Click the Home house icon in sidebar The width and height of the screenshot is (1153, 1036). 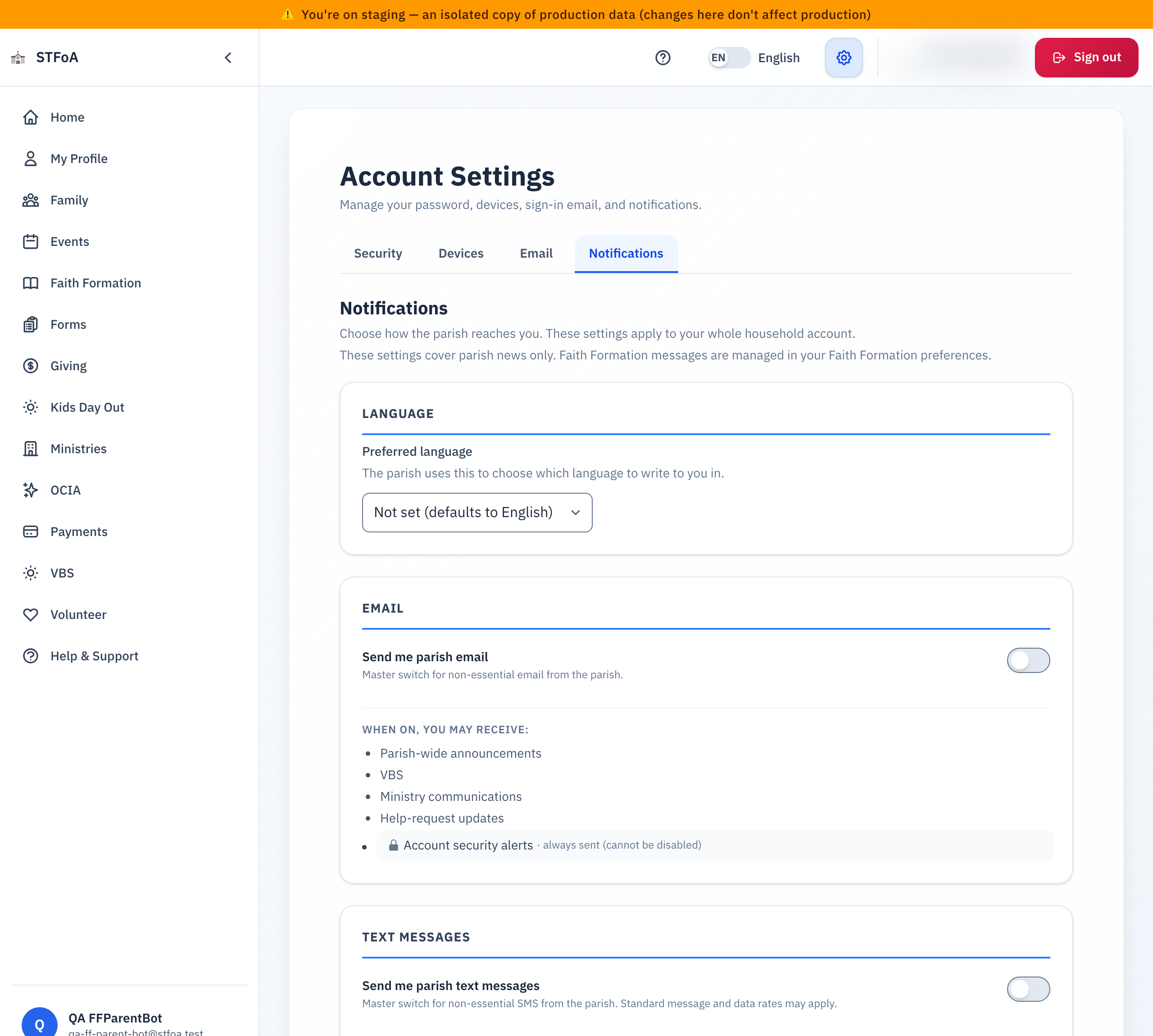pyautogui.click(x=31, y=117)
